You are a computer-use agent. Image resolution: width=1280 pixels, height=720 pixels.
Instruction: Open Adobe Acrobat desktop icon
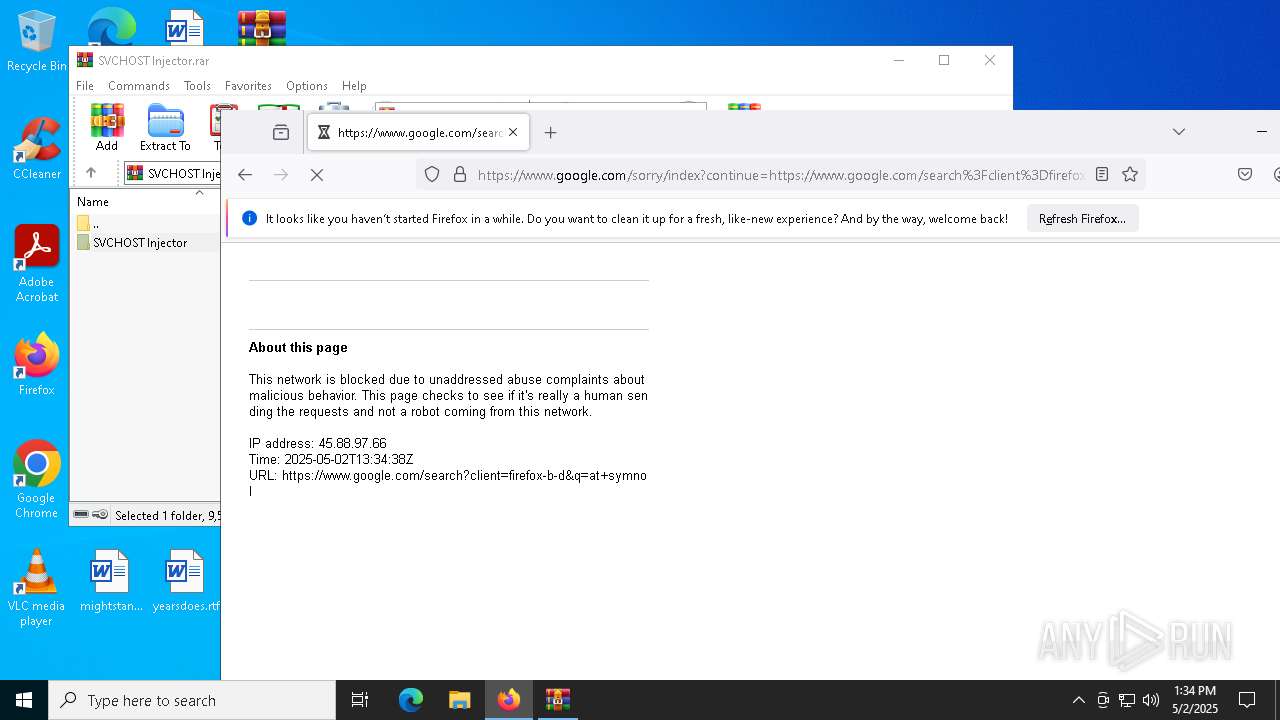(36, 263)
